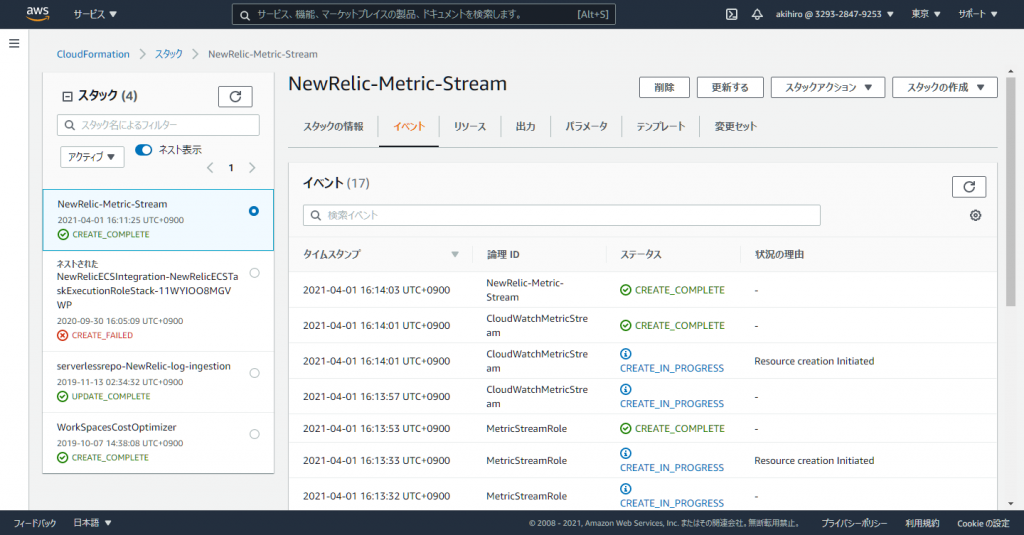Image resolution: width=1024 pixels, height=535 pixels.
Task: Click the フィードバック footer link
Action: coord(35,523)
